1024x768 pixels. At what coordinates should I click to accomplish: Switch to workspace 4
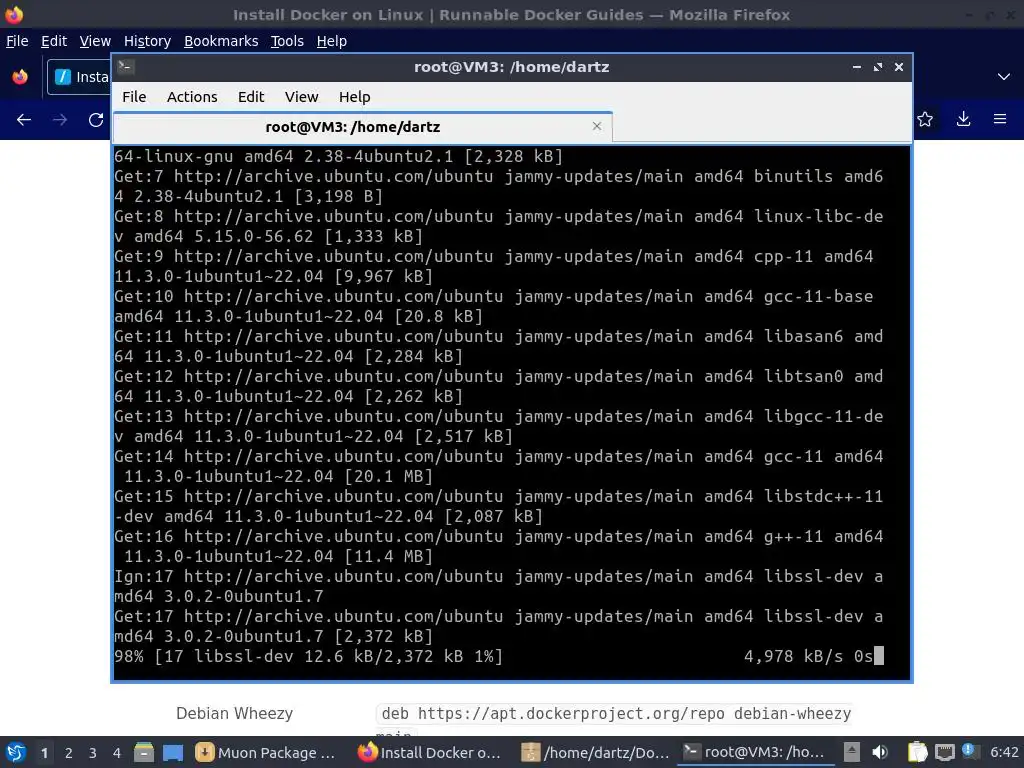point(117,752)
